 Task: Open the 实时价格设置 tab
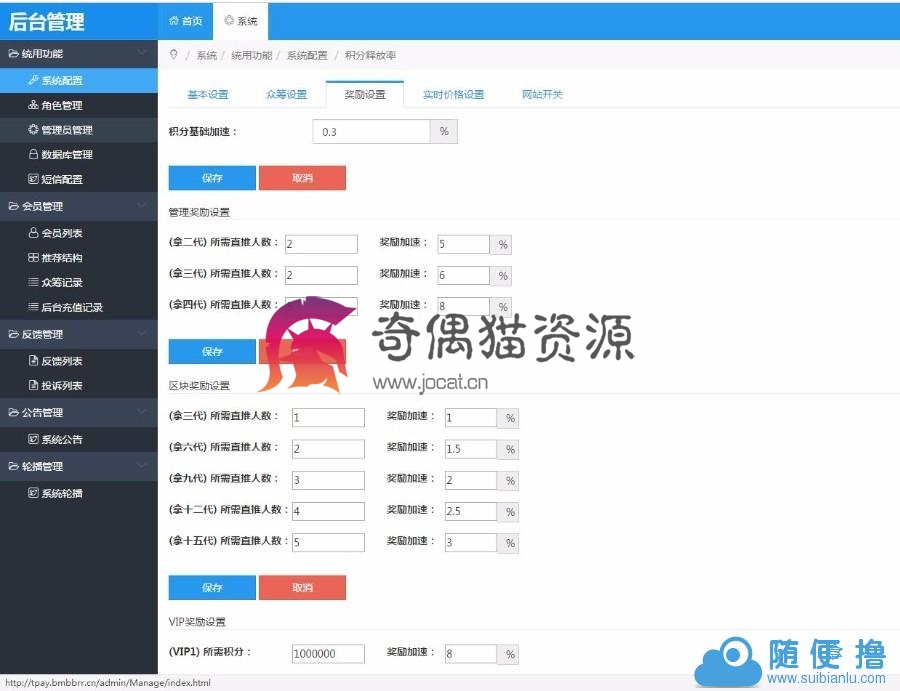[453, 95]
